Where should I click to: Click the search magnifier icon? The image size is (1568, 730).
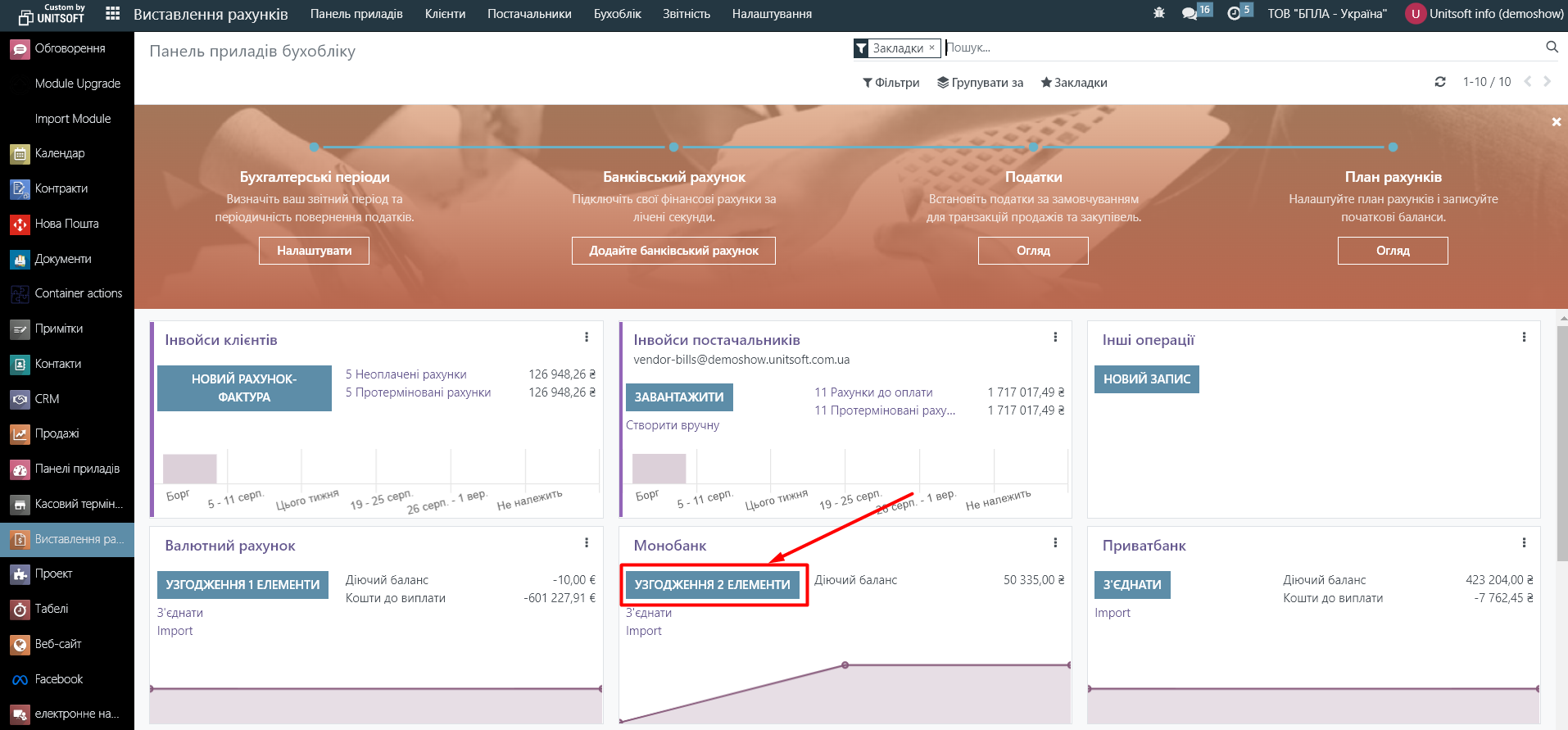[1552, 48]
